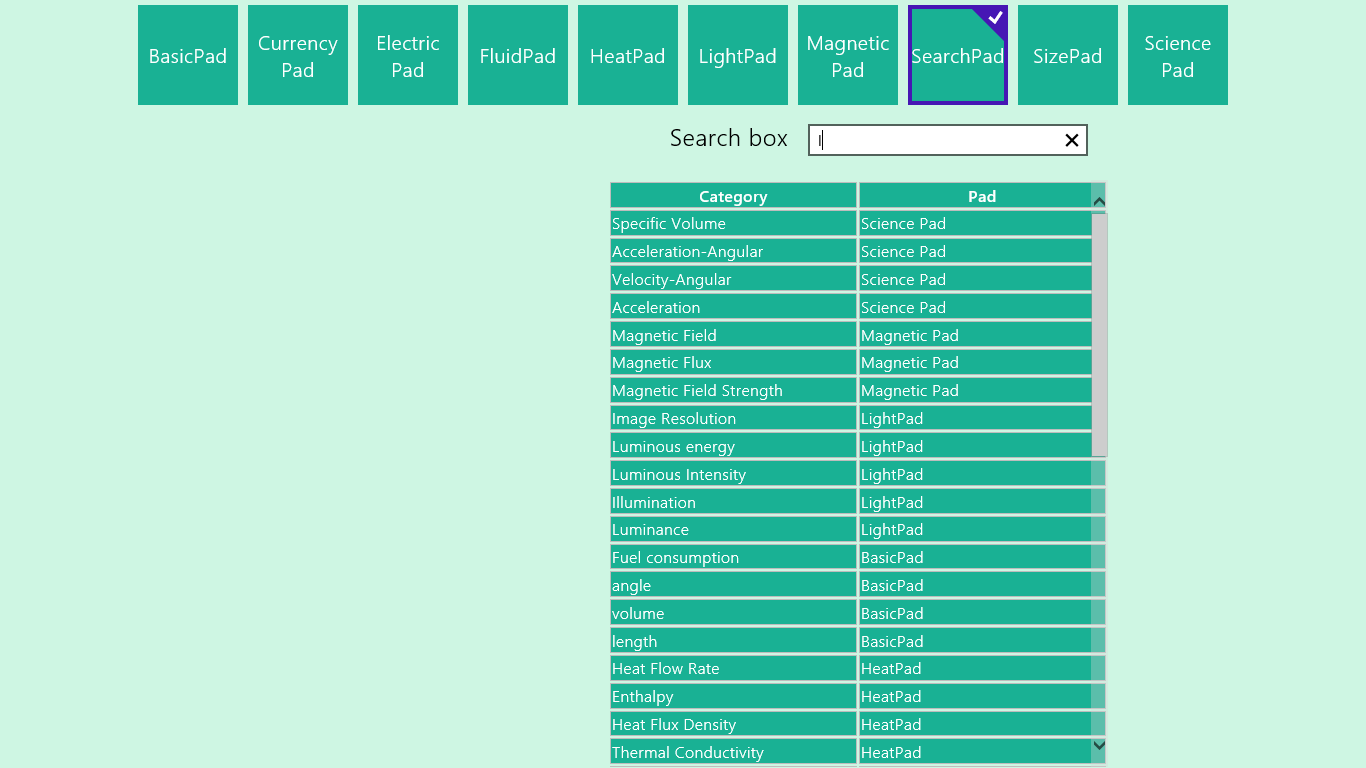Screen dimensions: 1366x768
Task: Select the Magnetic Pad tile
Action: (848, 55)
